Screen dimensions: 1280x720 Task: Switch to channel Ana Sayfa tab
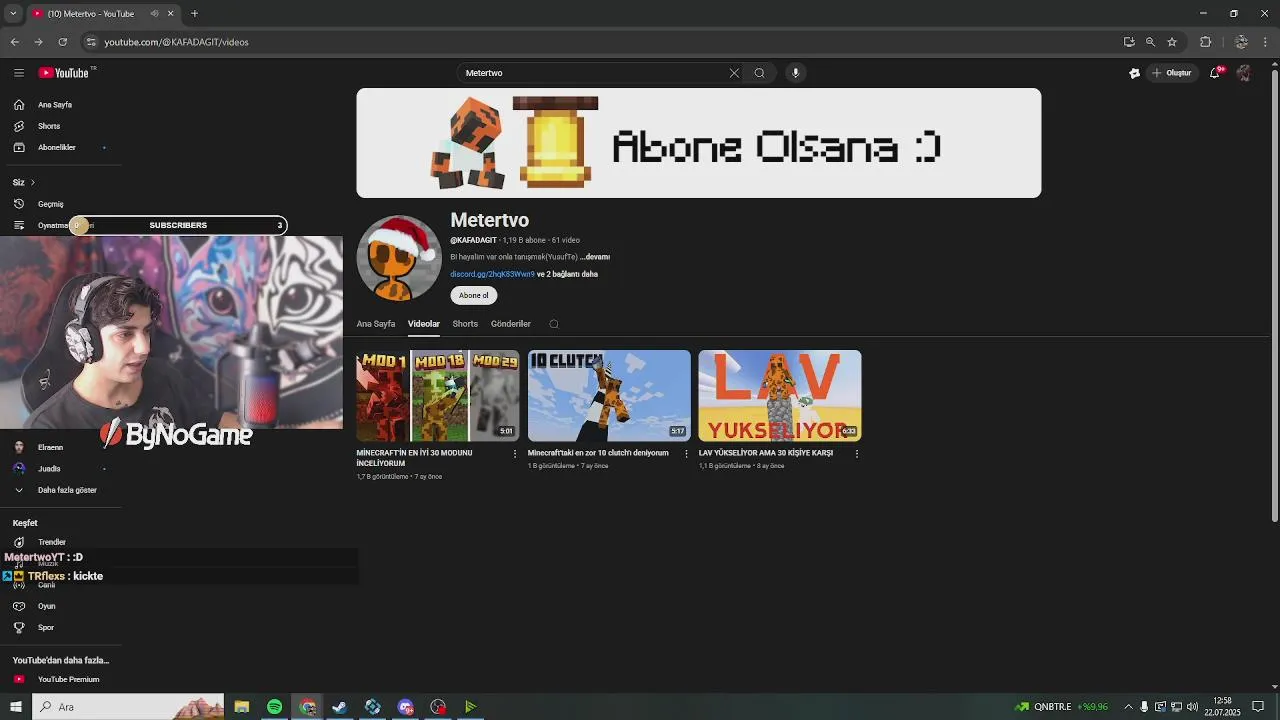tap(376, 324)
